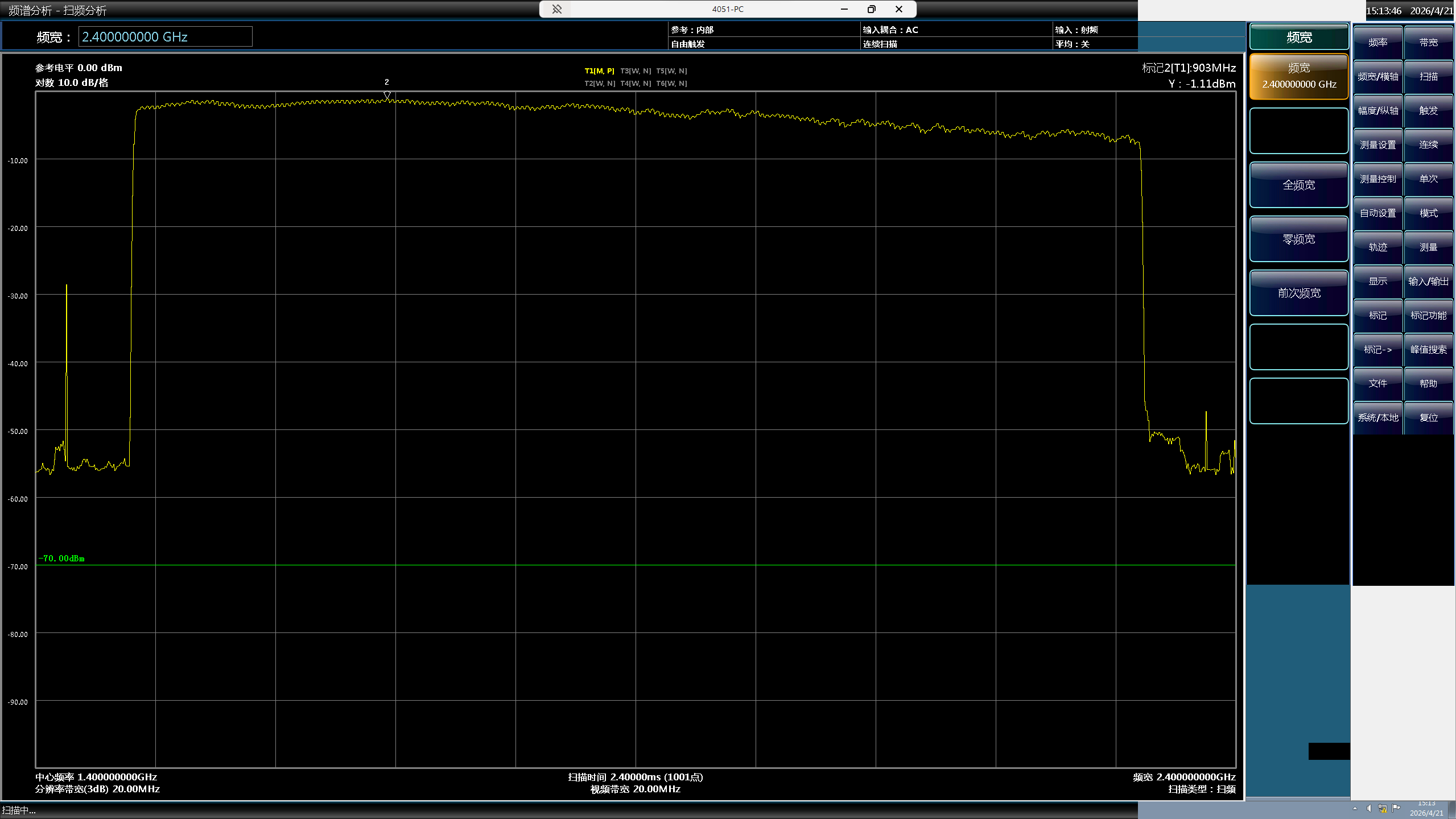Viewport: 1456px width, 819px height.
Task: Select trace label T6[W, N]
Action: click(671, 84)
